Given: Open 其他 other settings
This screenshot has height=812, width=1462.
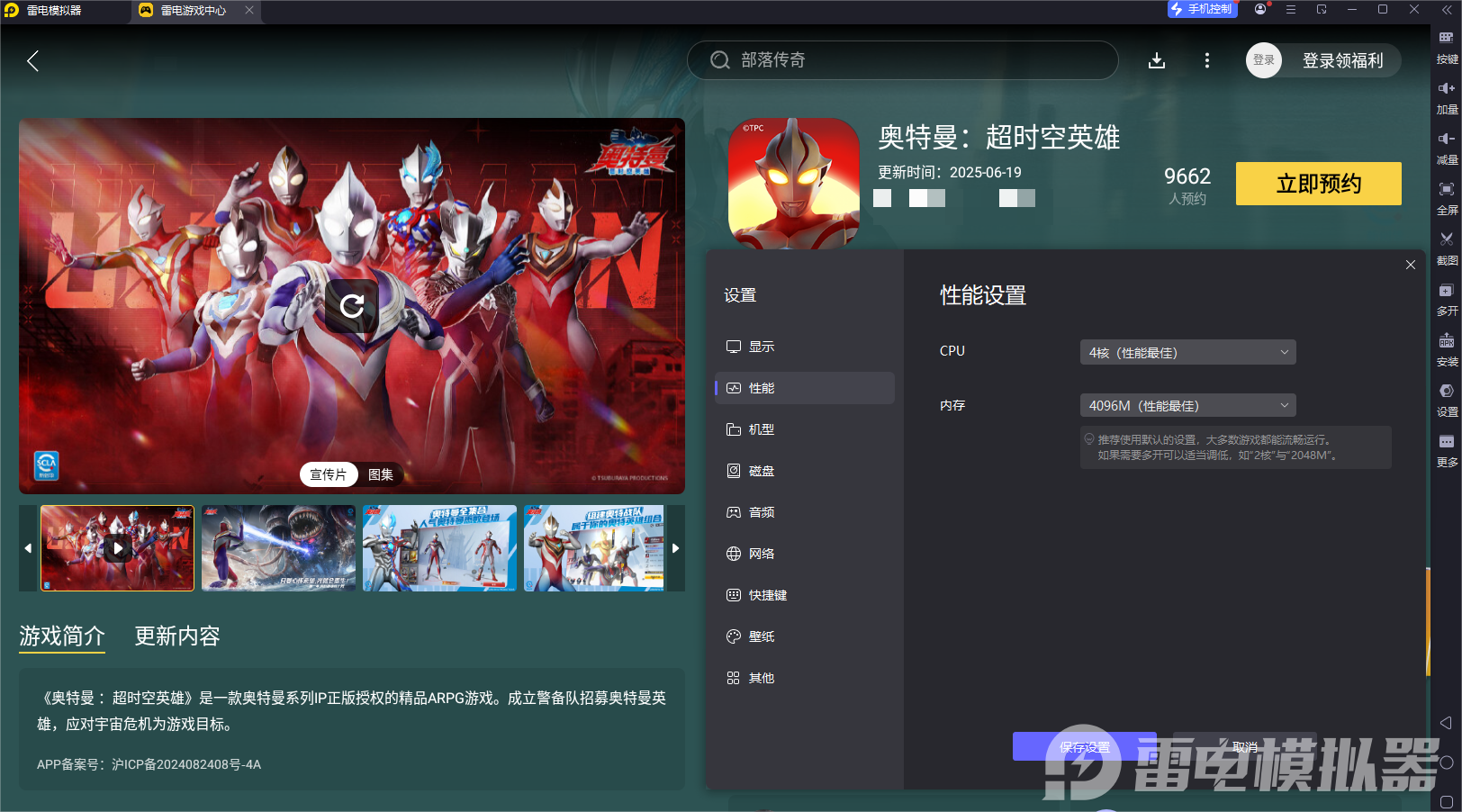Looking at the screenshot, I should (805, 678).
